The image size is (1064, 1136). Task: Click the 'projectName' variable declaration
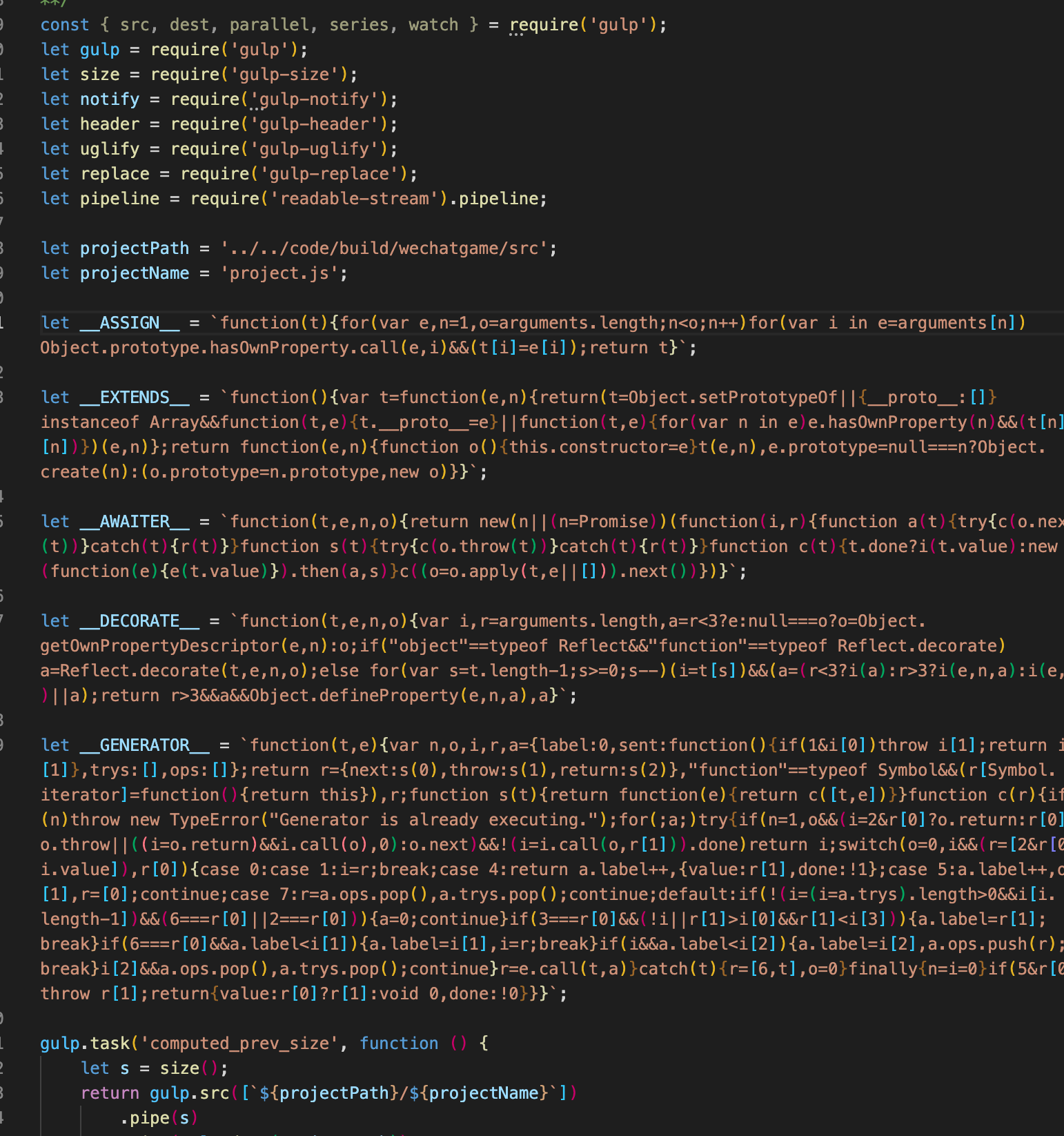coord(135,273)
